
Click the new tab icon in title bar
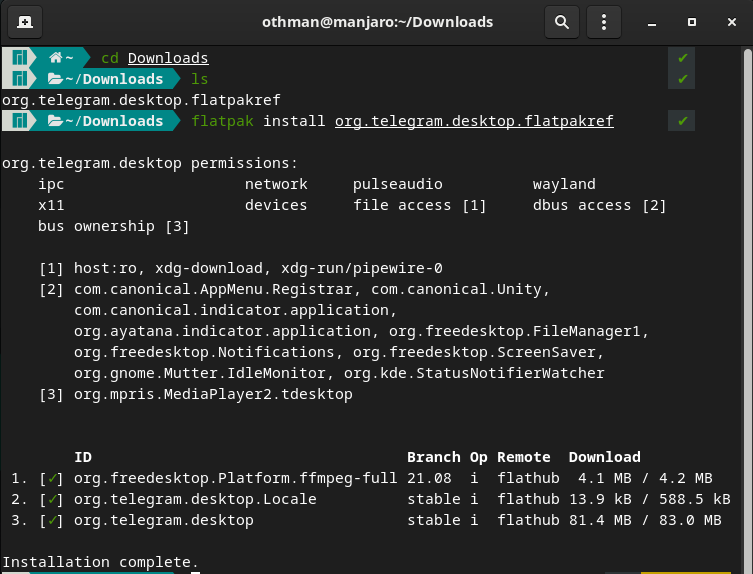(x=24, y=21)
